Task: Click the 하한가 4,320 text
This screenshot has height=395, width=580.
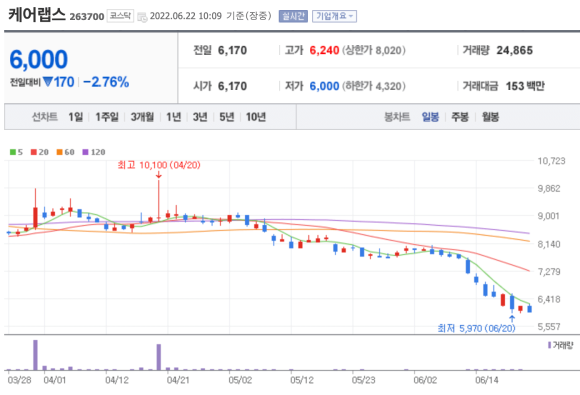Action: [374, 86]
